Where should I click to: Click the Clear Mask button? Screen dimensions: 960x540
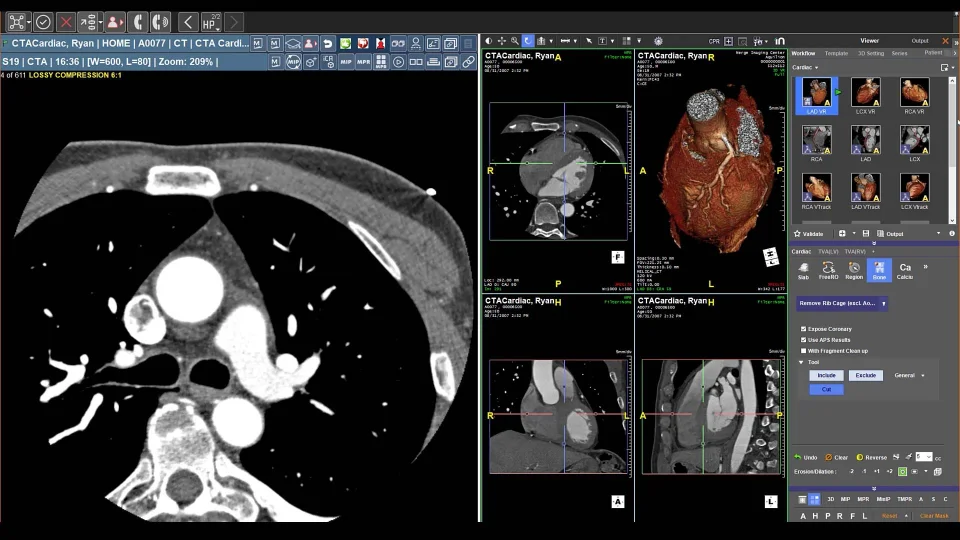[x=934, y=516]
